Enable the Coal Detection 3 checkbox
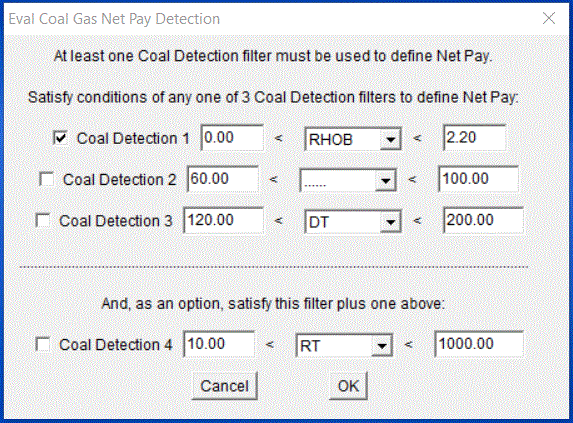573x423 pixels. coord(43,221)
